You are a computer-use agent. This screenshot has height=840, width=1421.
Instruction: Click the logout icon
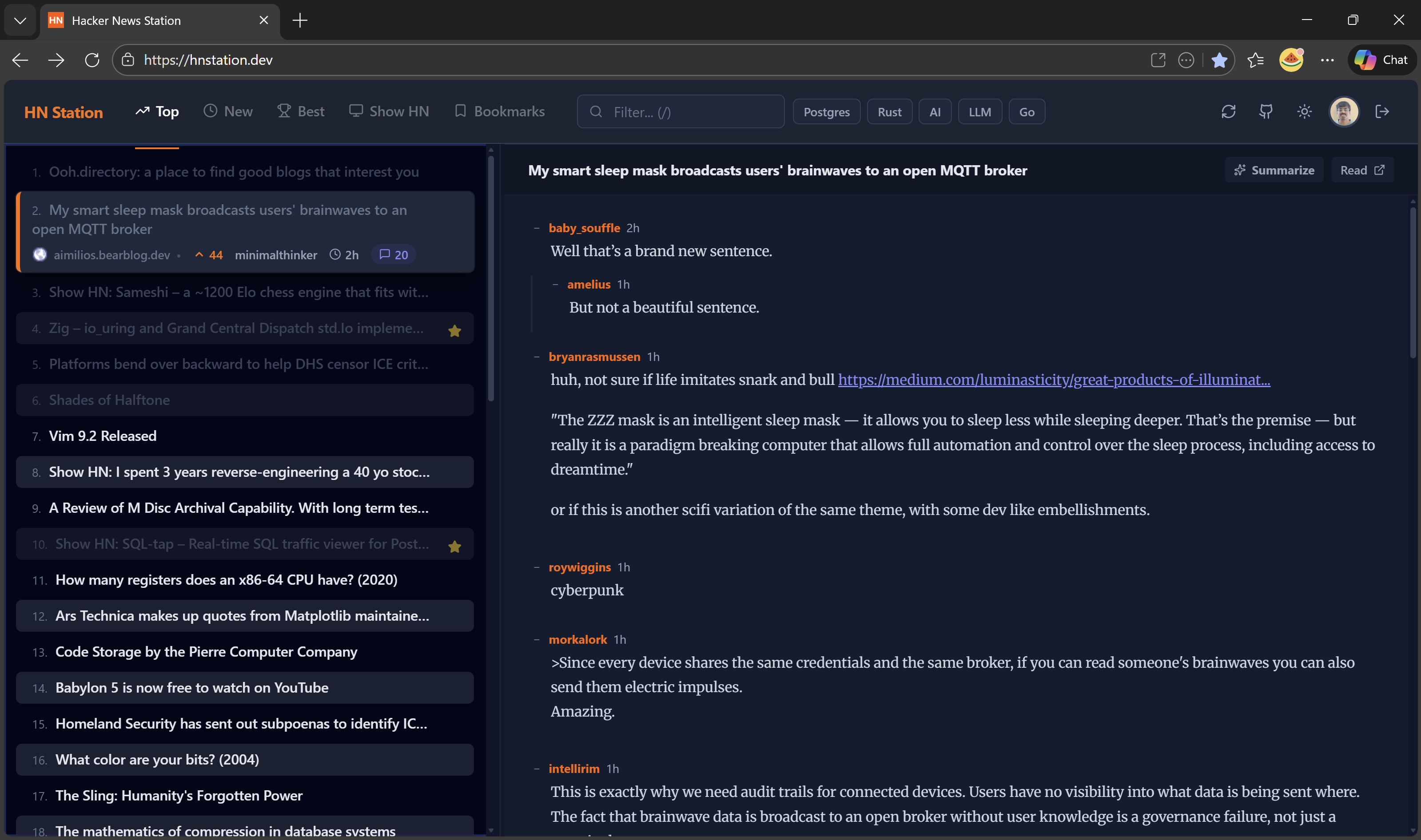click(x=1382, y=111)
